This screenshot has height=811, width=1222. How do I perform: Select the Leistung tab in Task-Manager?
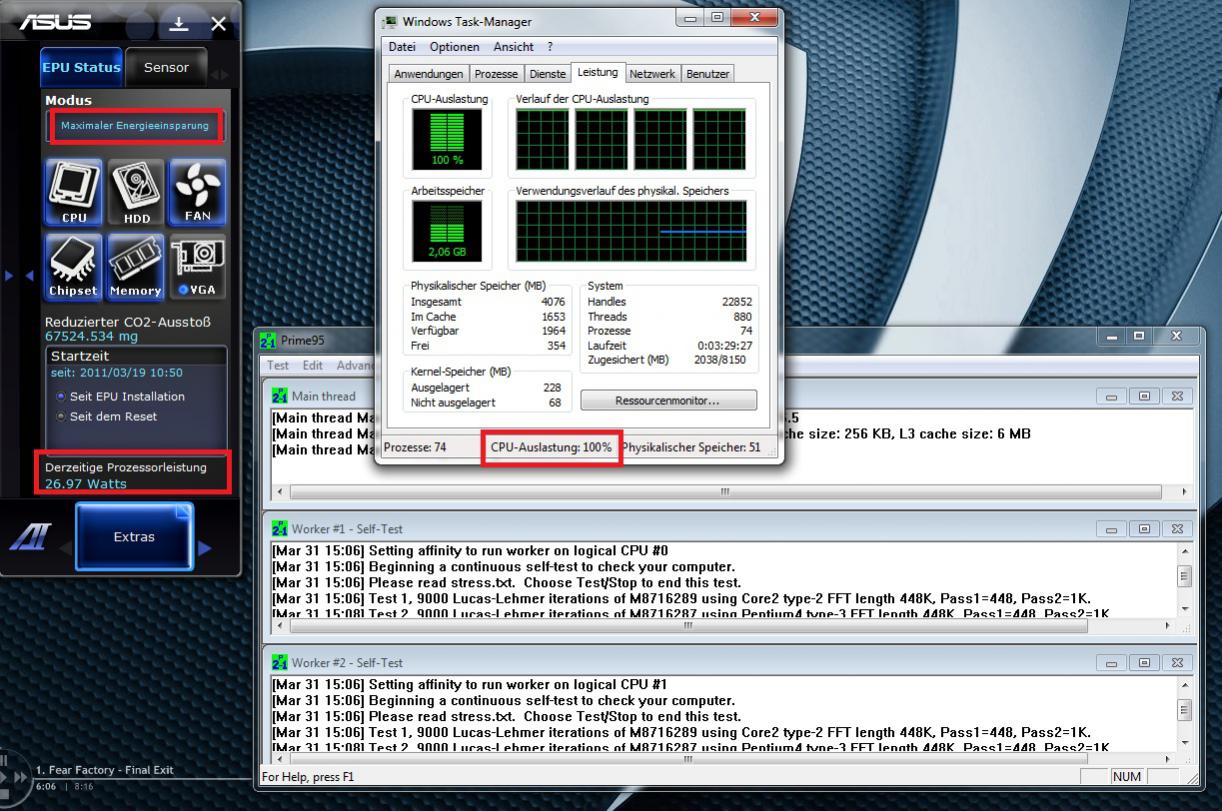[598, 72]
